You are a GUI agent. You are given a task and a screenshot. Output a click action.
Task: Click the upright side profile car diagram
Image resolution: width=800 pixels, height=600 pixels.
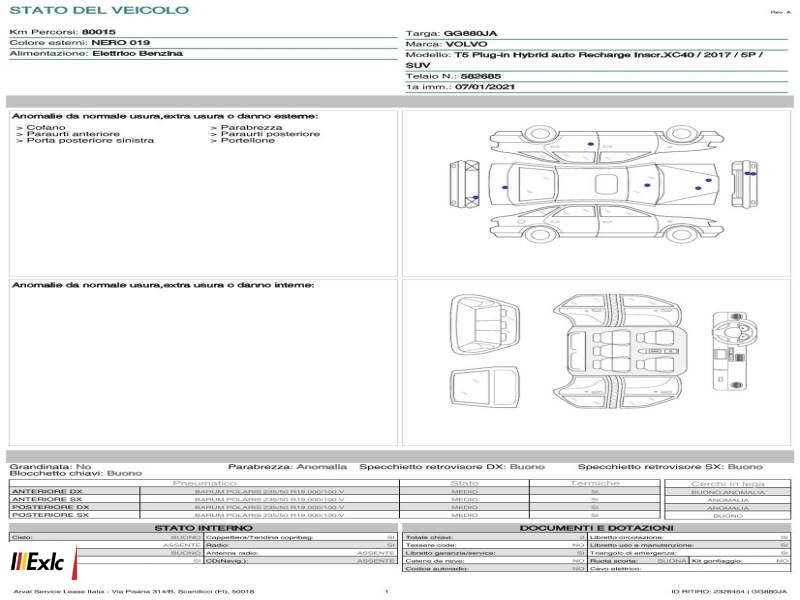(x=607, y=223)
